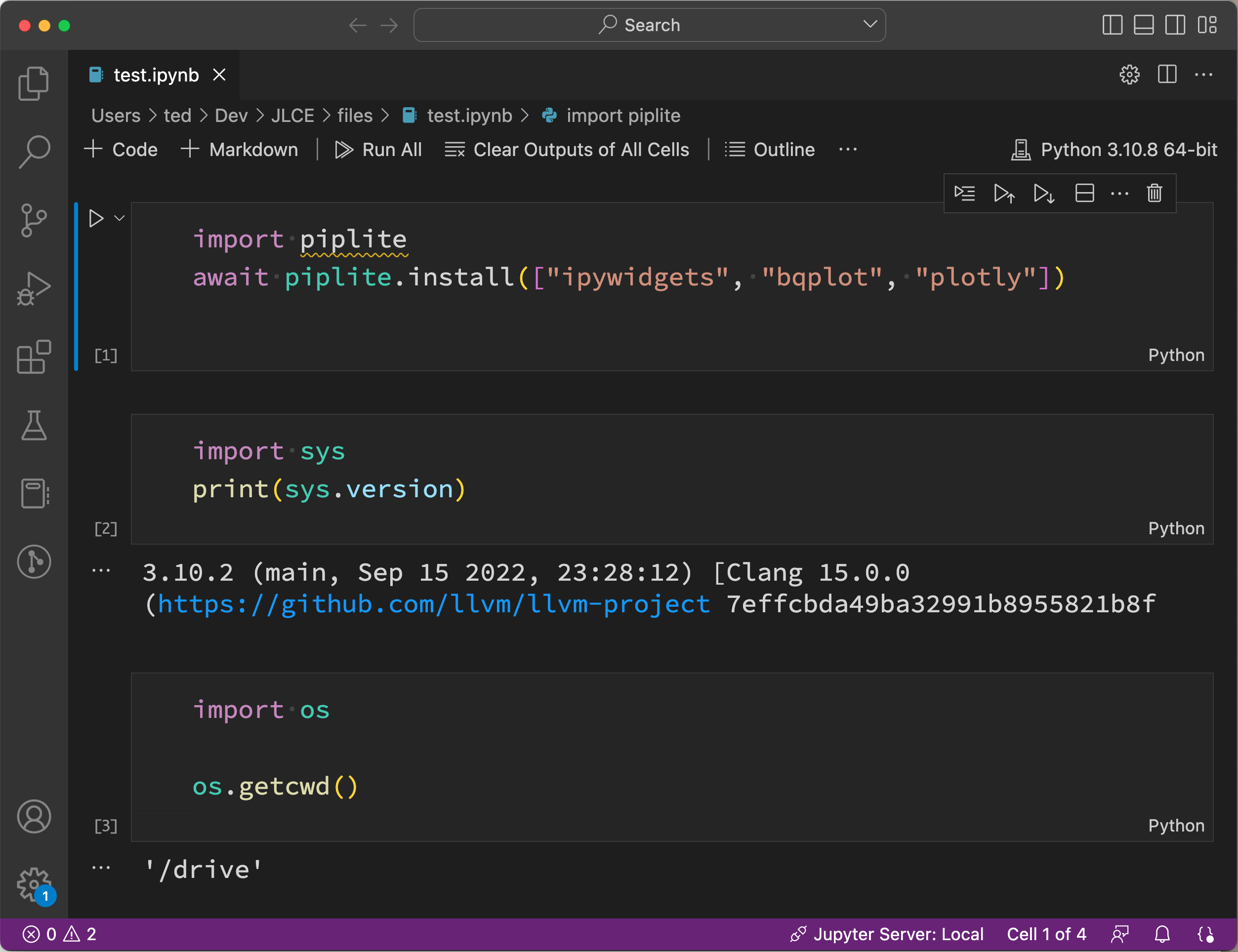Toggle the bottom panel visibility
The width and height of the screenshot is (1238, 952).
tap(1143, 25)
